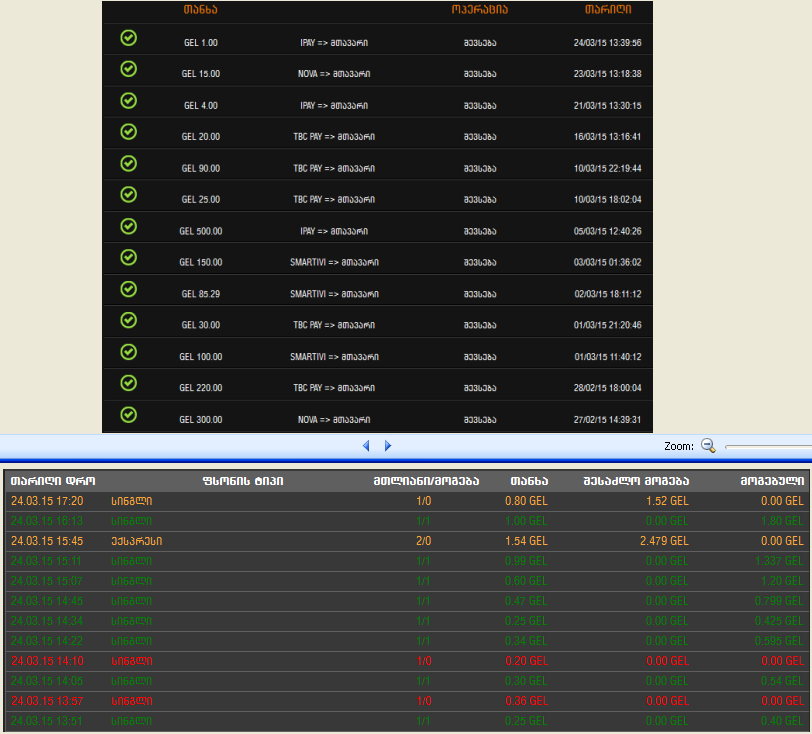Click the green check icon for GEL 100.00
The width and height of the screenshot is (812, 734).
point(128,352)
